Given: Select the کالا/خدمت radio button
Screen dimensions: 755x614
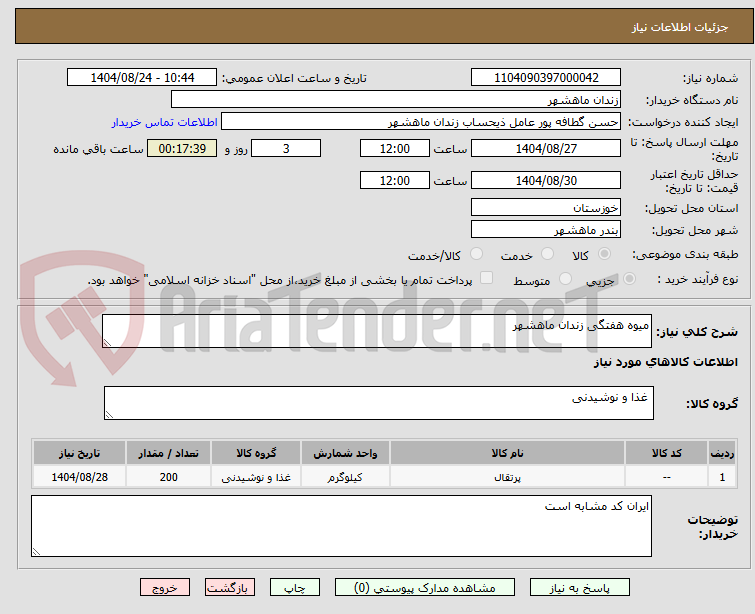Looking at the screenshot, I should (476, 254).
